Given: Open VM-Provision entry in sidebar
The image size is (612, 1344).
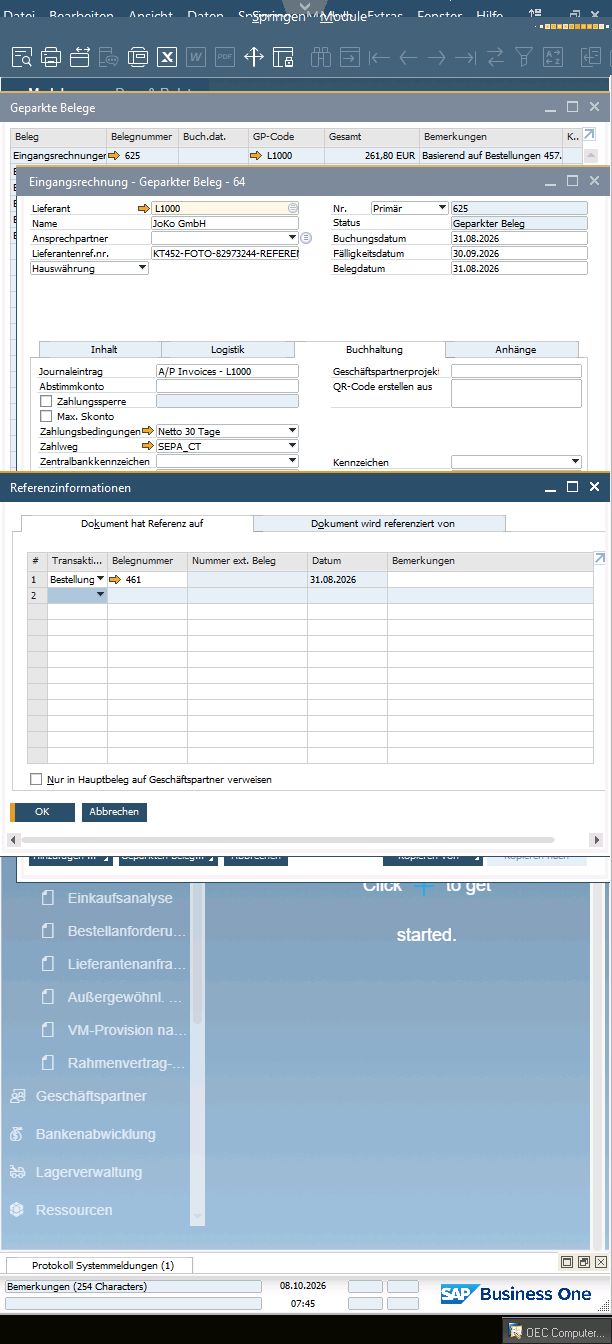Looking at the screenshot, I should click(x=127, y=1030).
